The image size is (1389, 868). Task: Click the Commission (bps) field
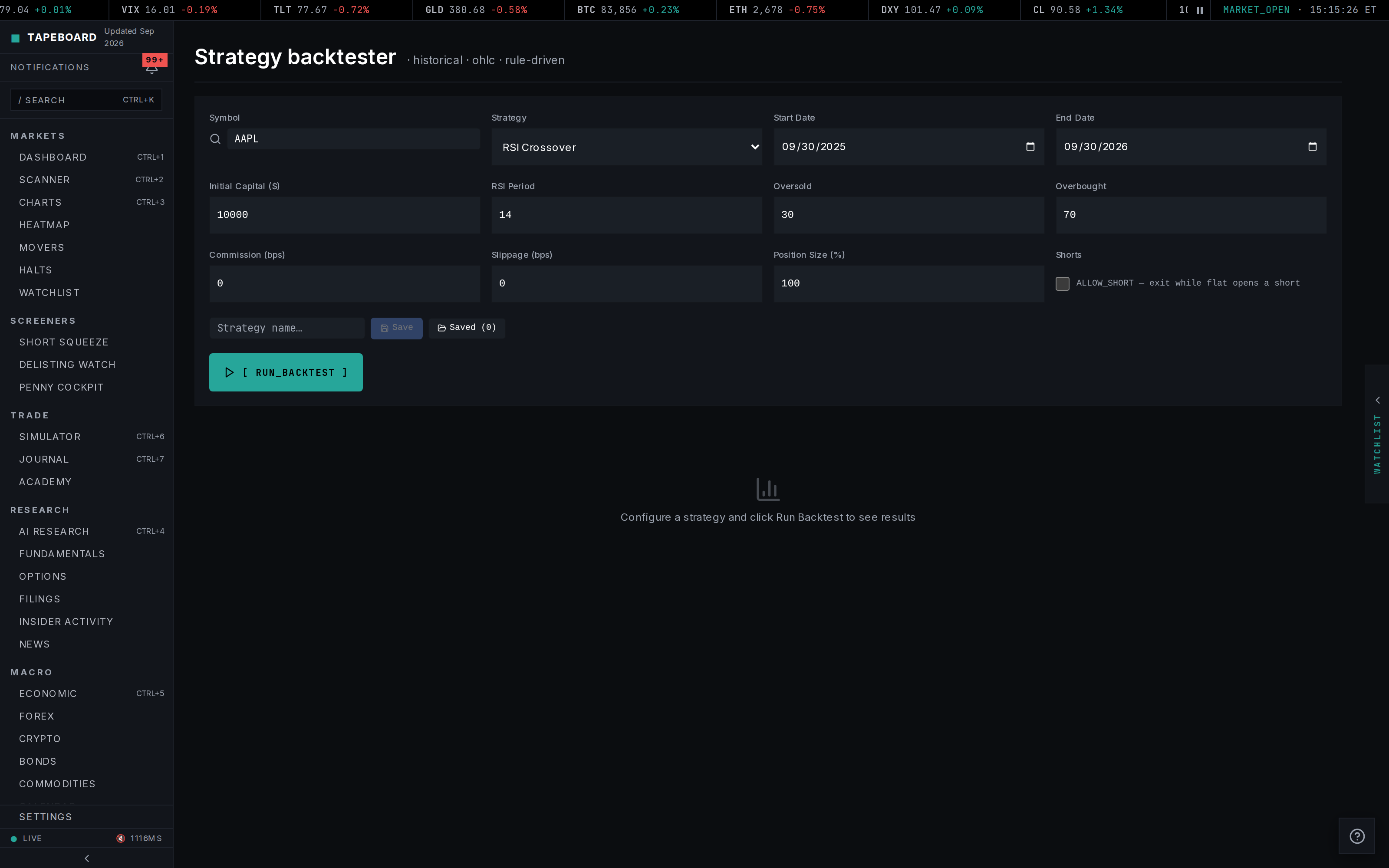tap(344, 283)
